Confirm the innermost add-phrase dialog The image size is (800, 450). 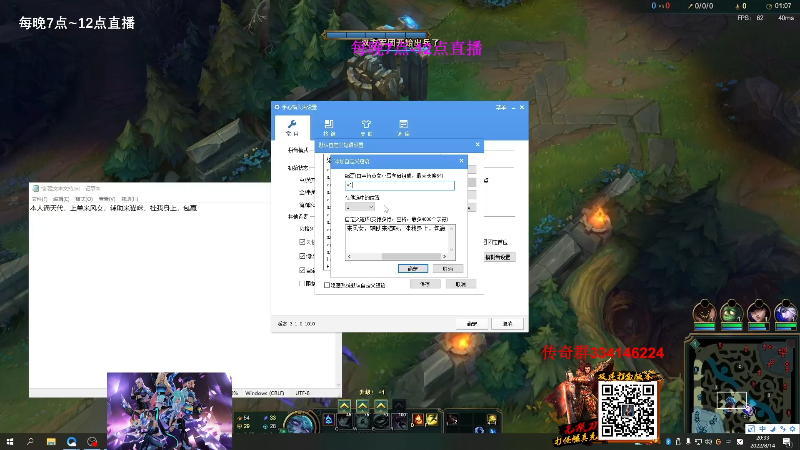coord(413,268)
